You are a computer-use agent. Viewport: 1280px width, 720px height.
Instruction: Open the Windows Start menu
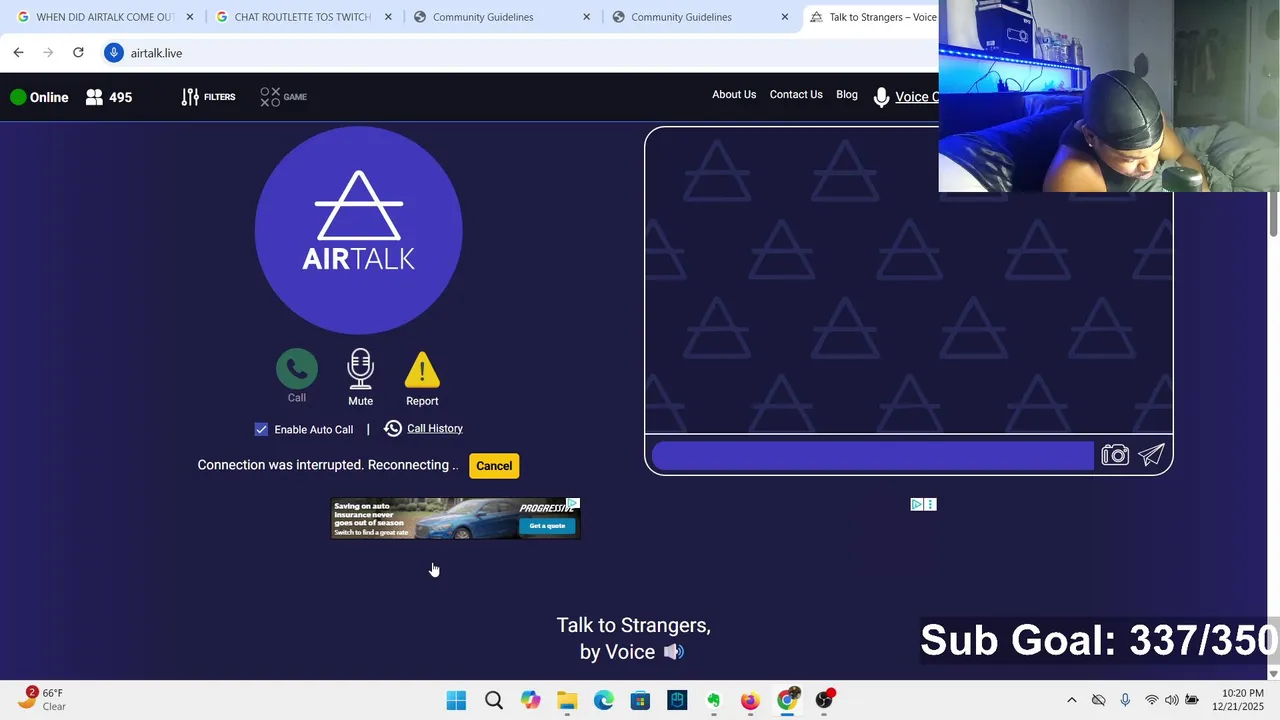point(456,700)
